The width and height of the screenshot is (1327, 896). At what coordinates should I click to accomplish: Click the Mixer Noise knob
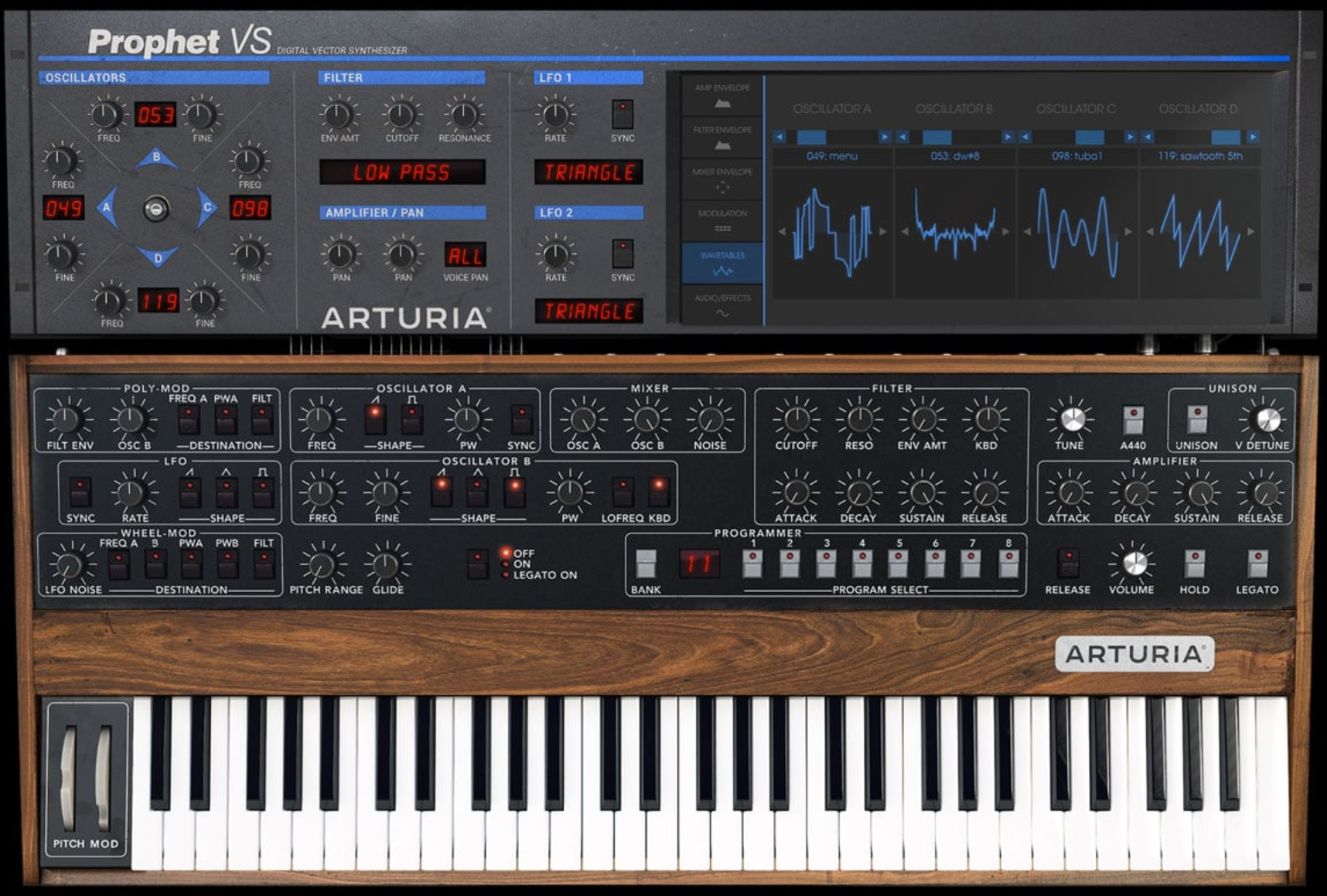[710, 419]
